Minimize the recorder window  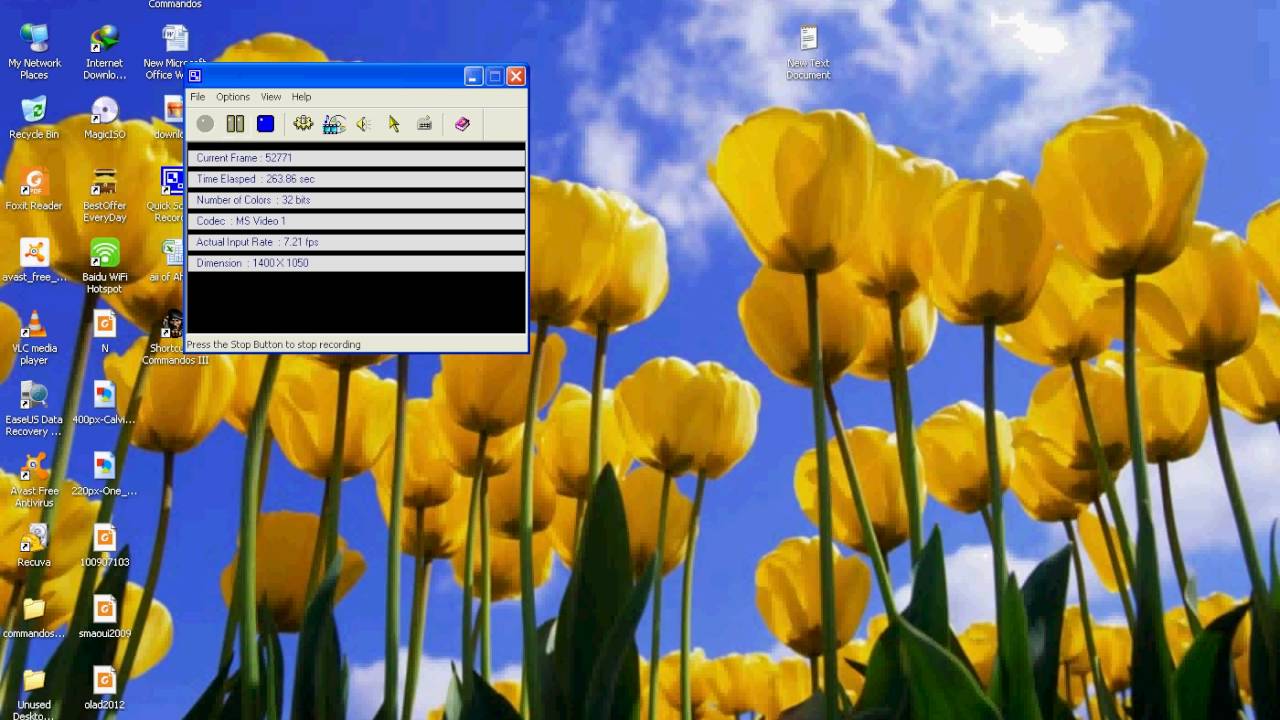coord(473,76)
